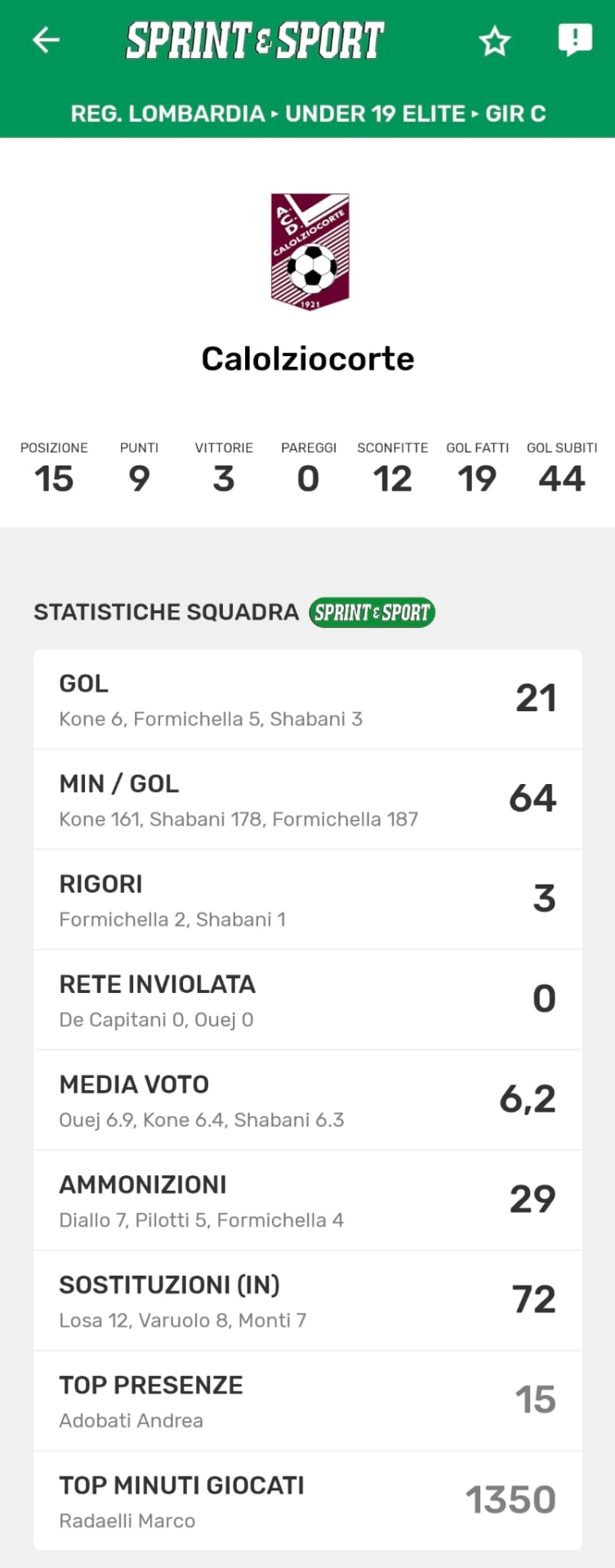The width and height of the screenshot is (615, 1568).
Task: Tap the favorite star icon
Action: (x=494, y=40)
